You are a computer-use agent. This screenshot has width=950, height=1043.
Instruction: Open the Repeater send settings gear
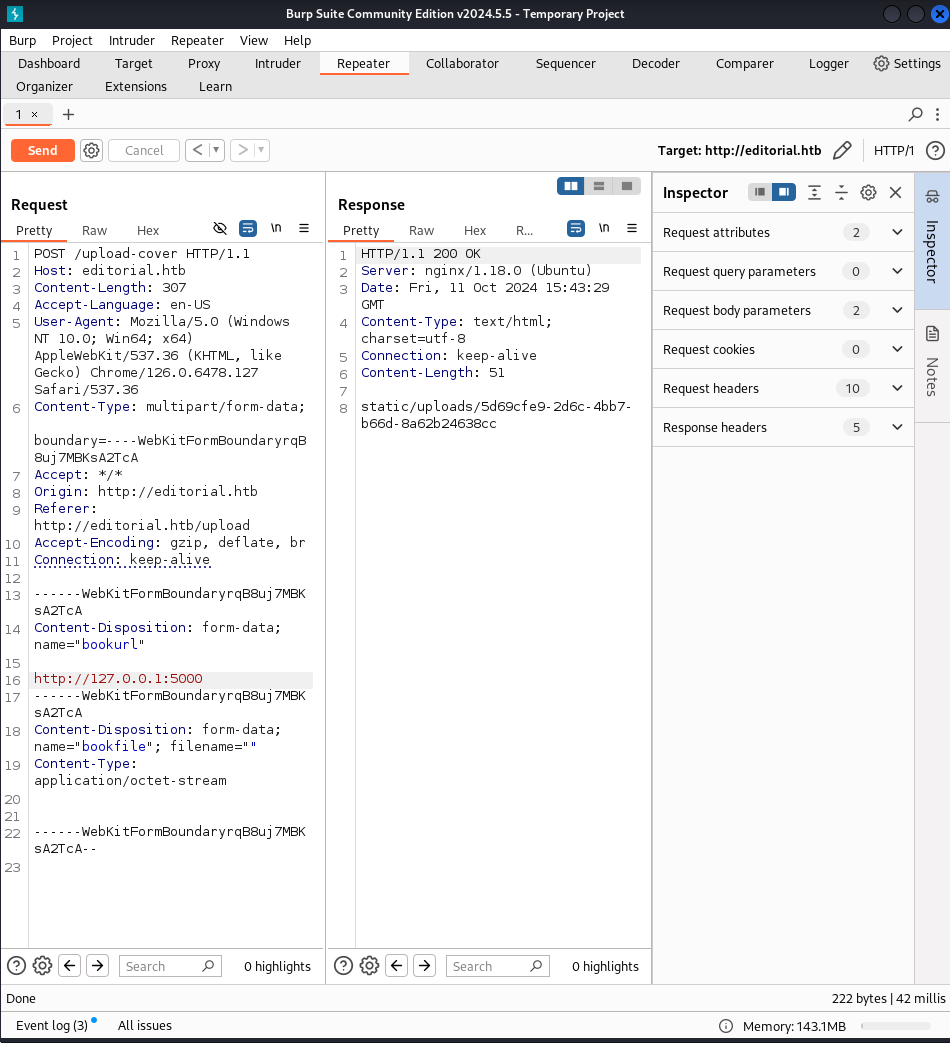tap(91, 150)
